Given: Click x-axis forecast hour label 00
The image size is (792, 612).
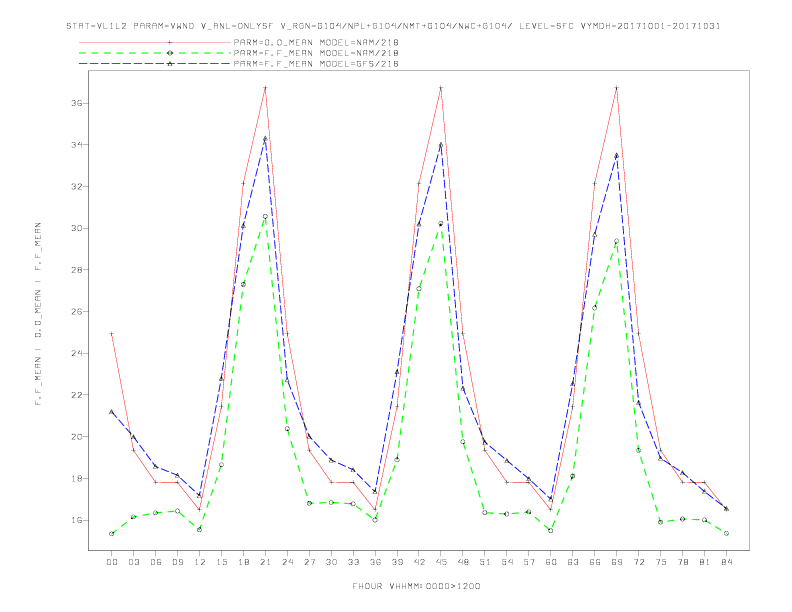Looking at the screenshot, I should pos(112,562).
